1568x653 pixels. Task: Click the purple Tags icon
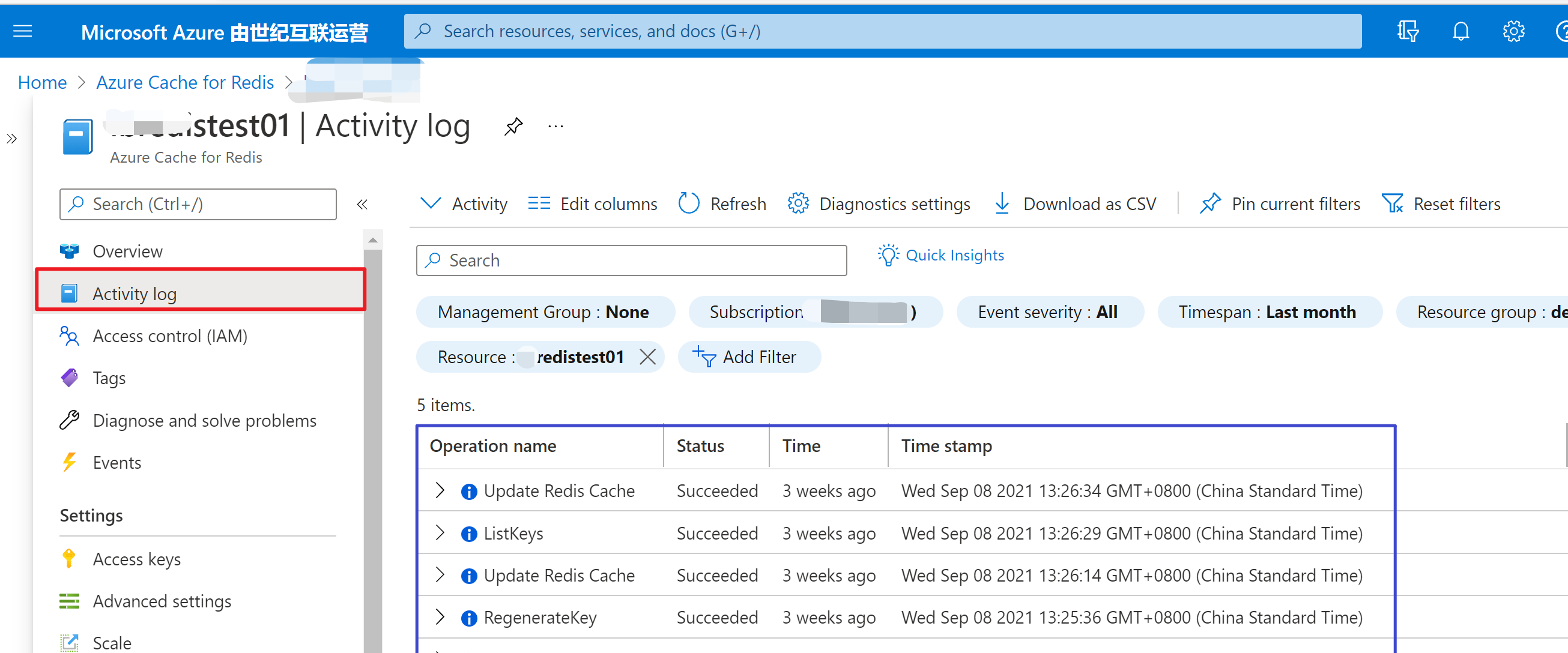click(70, 378)
